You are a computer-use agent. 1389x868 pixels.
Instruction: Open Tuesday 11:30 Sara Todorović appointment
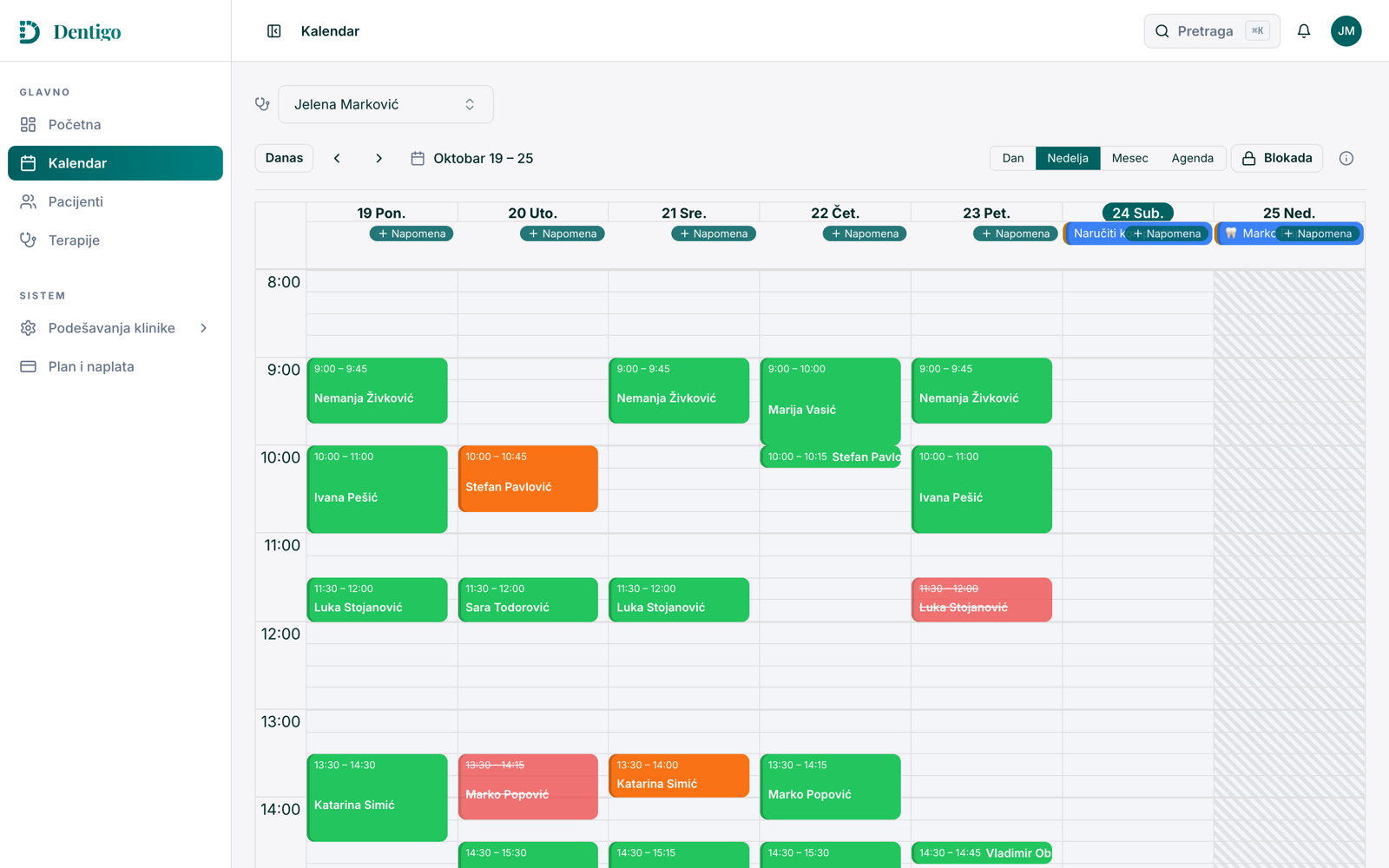[x=529, y=600]
